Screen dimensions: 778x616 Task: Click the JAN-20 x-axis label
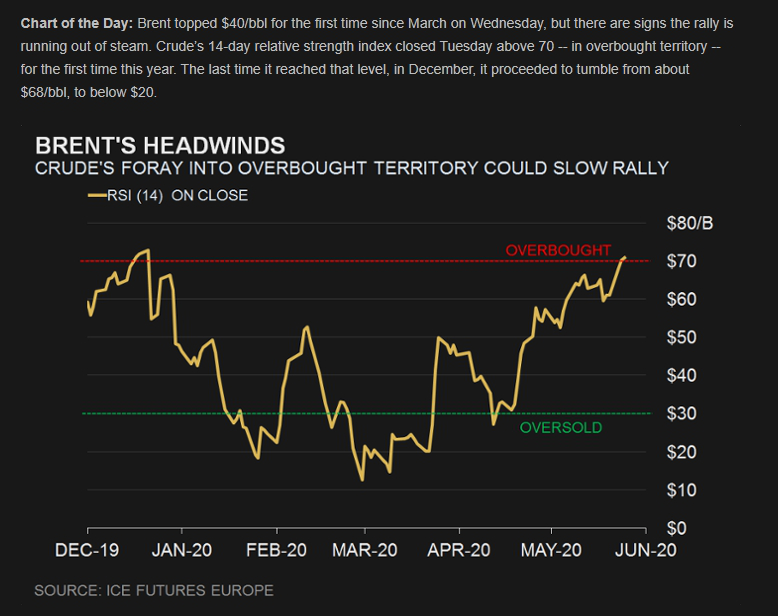pyautogui.click(x=182, y=550)
